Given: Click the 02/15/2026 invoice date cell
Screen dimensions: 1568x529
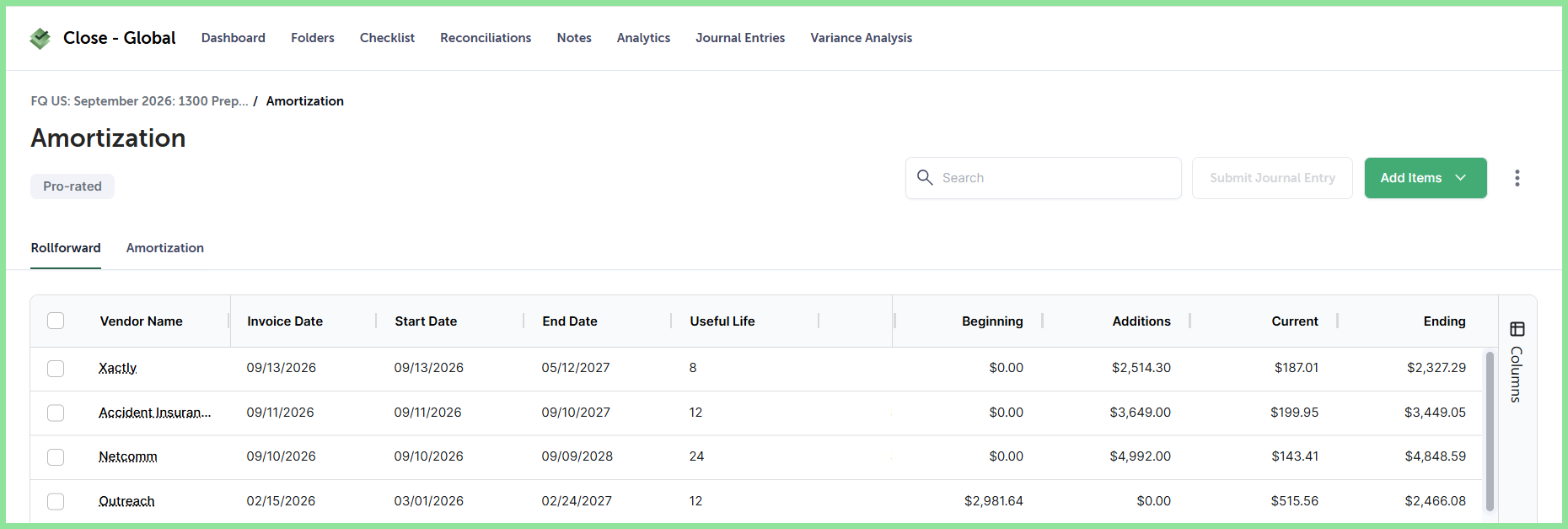Looking at the screenshot, I should 281,501.
